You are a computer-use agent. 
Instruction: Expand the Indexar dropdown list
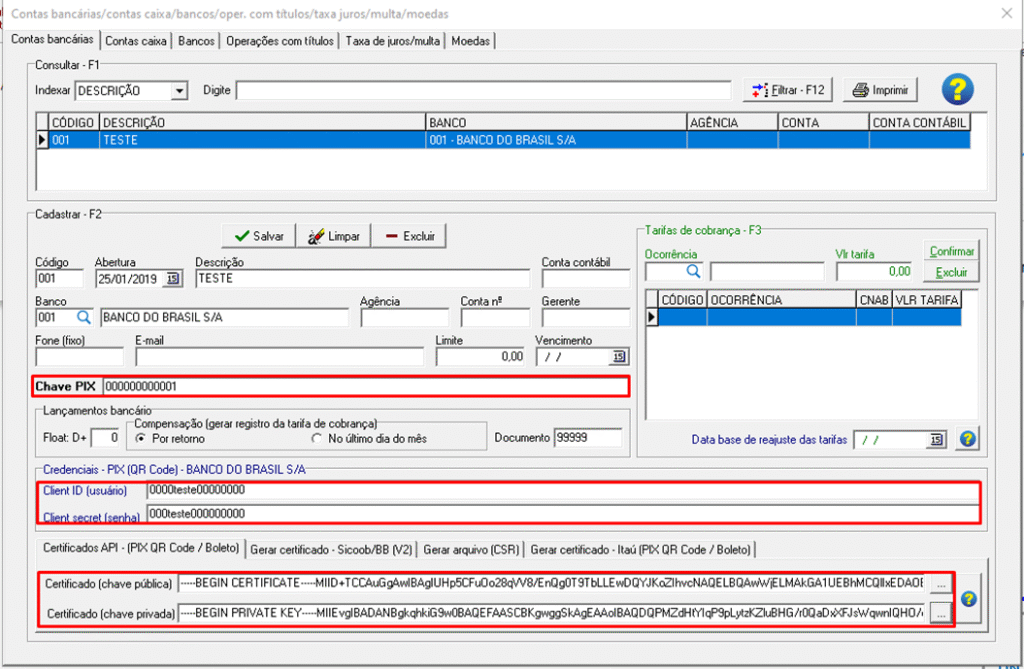180,91
